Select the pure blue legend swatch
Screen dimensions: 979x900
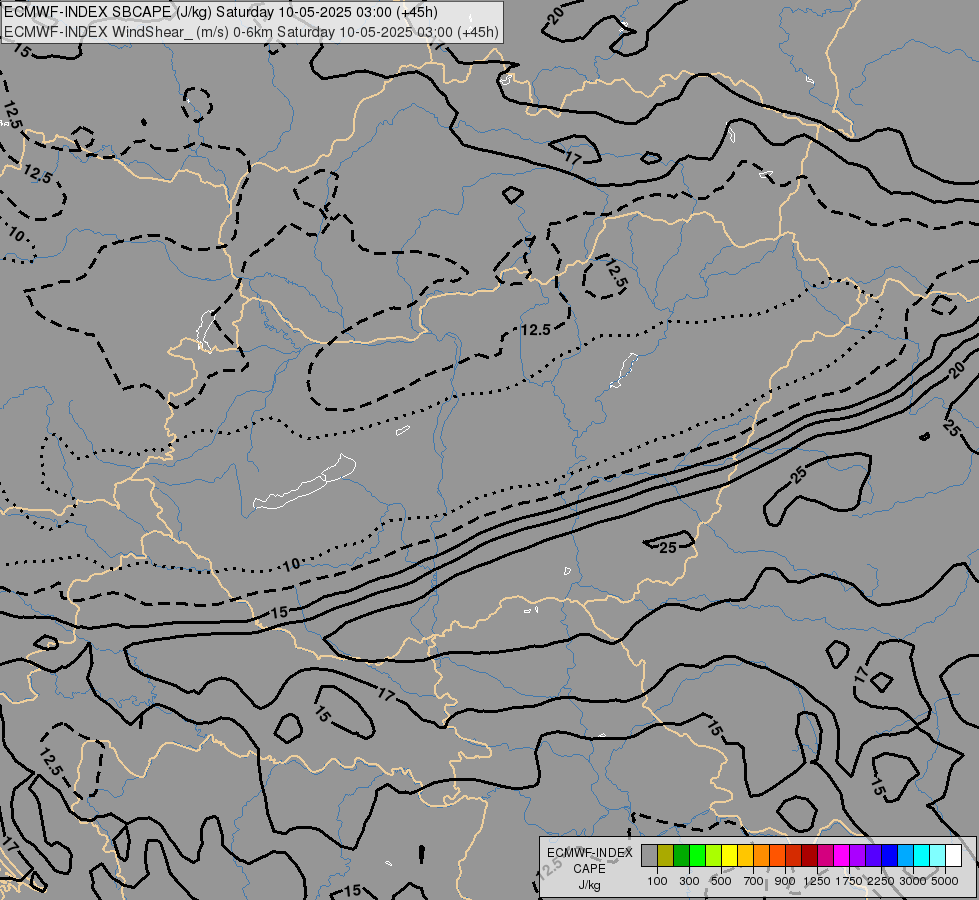pyautogui.click(x=890, y=855)
